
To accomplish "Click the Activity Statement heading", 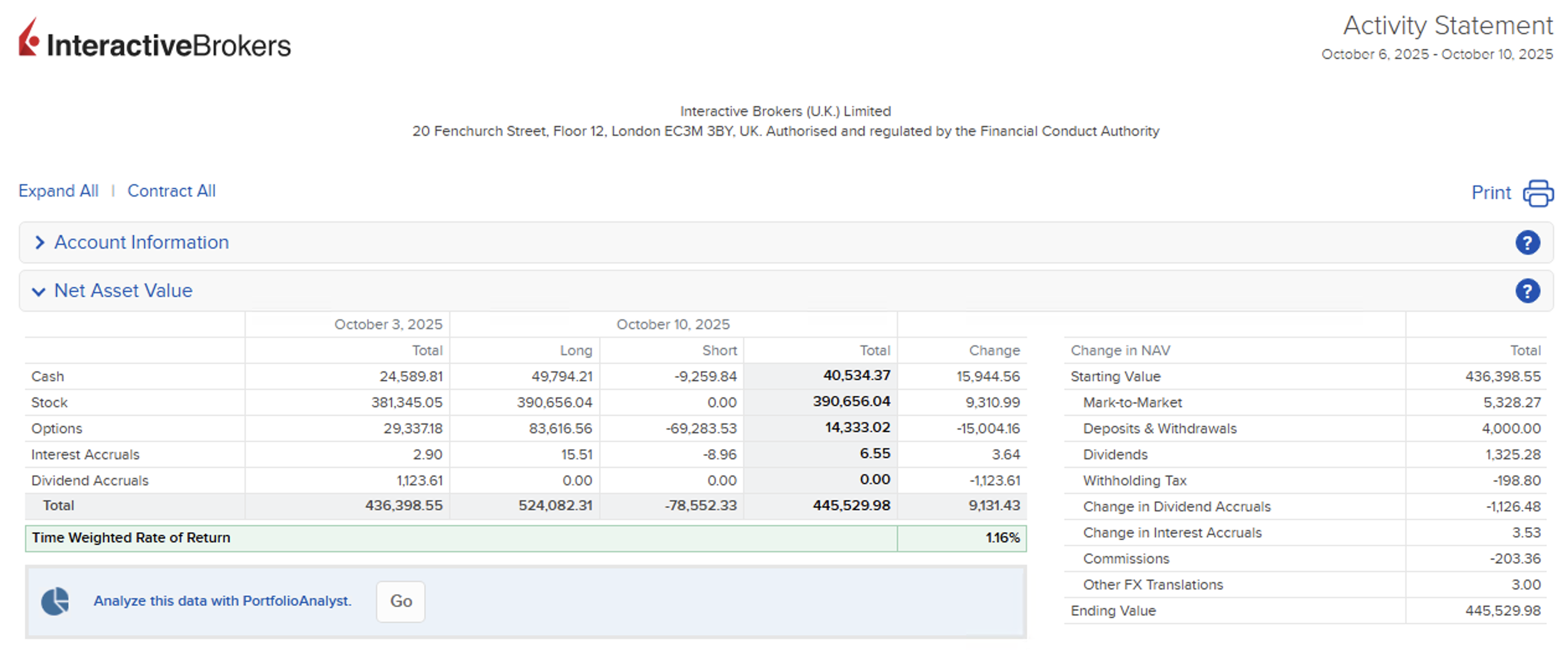I will [x=1447, y=26].
